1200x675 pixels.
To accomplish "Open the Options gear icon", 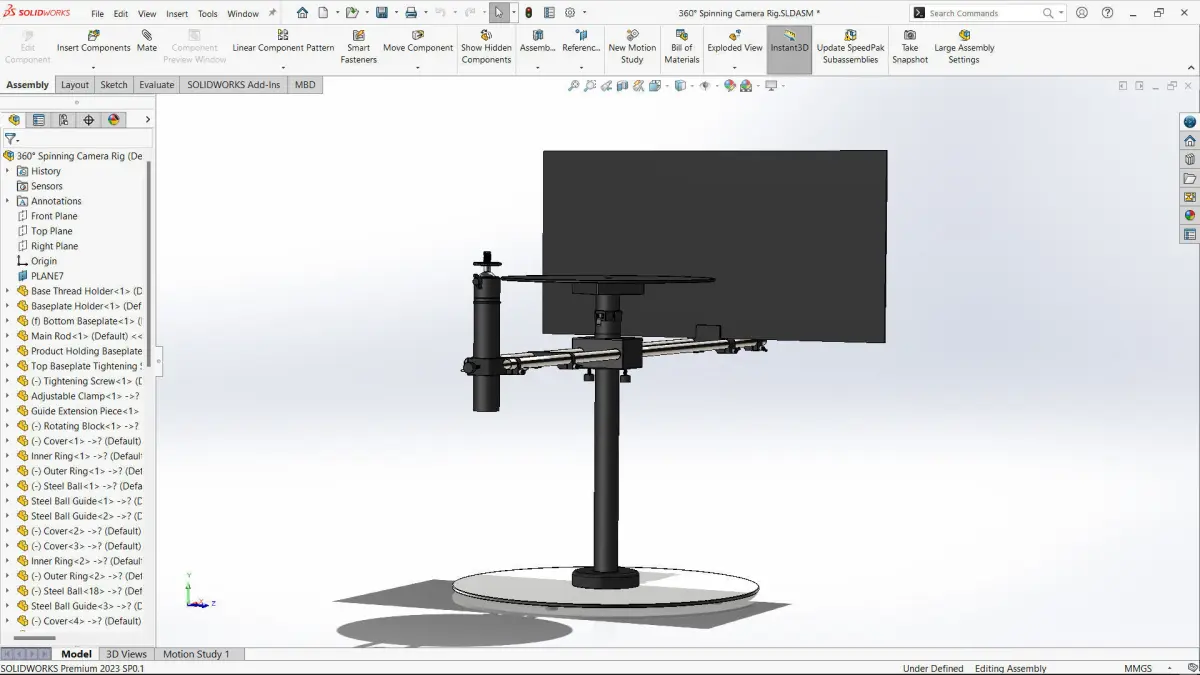I will point(570,13).
